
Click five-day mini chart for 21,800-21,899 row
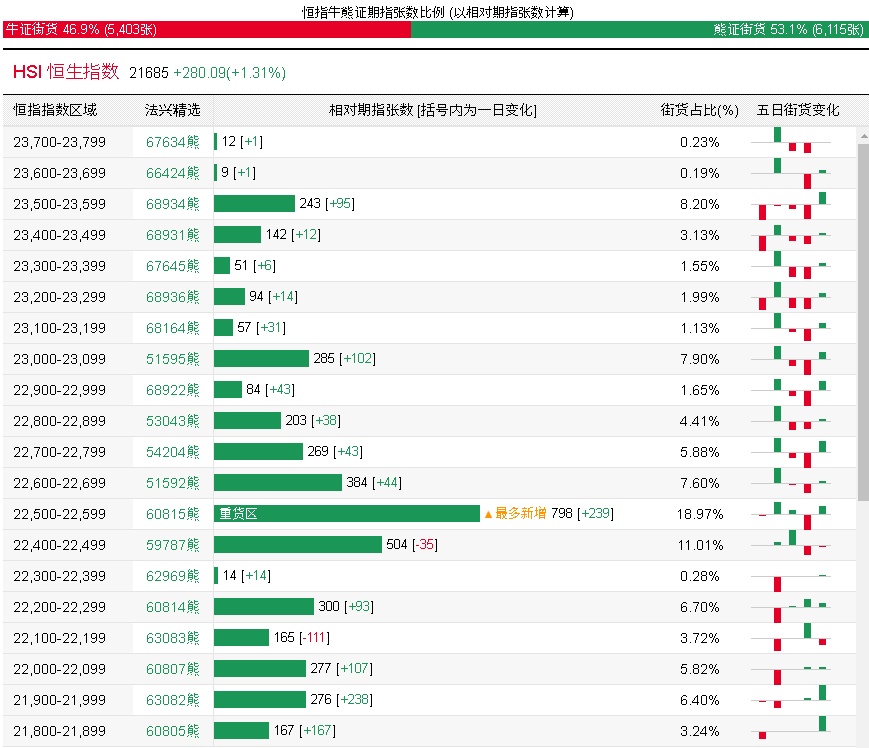(x=793, y=731)
